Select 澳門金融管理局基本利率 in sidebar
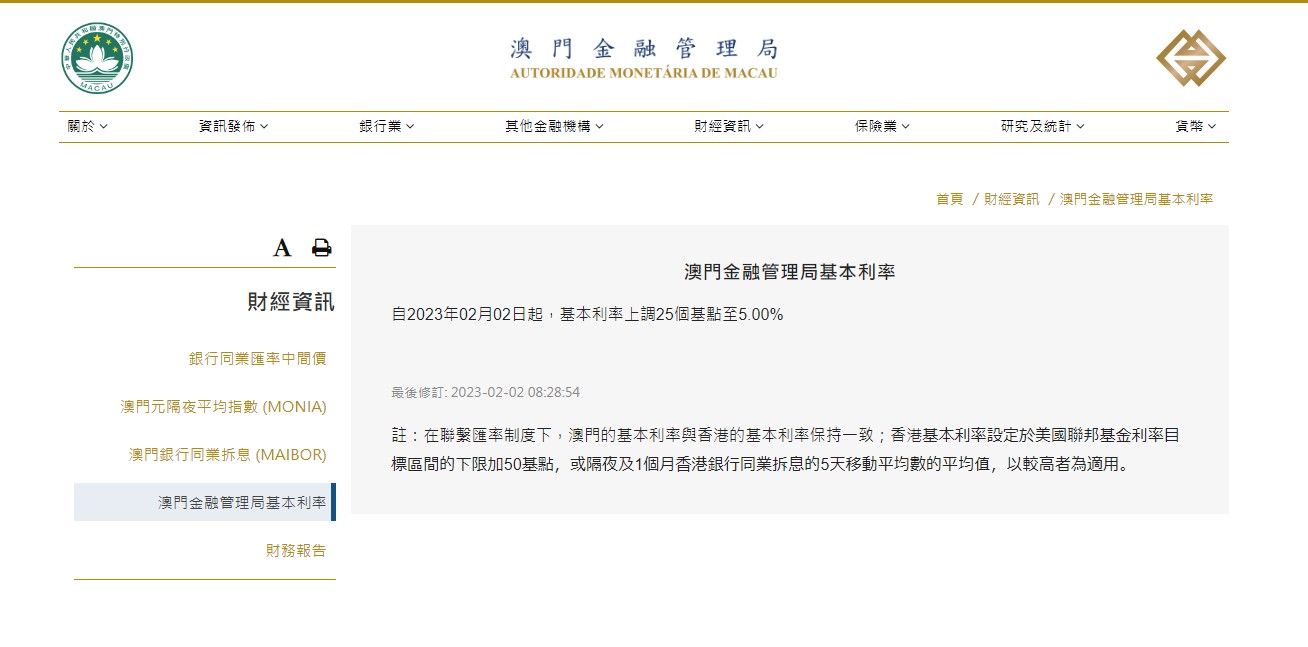 click(x=242, y=502)
